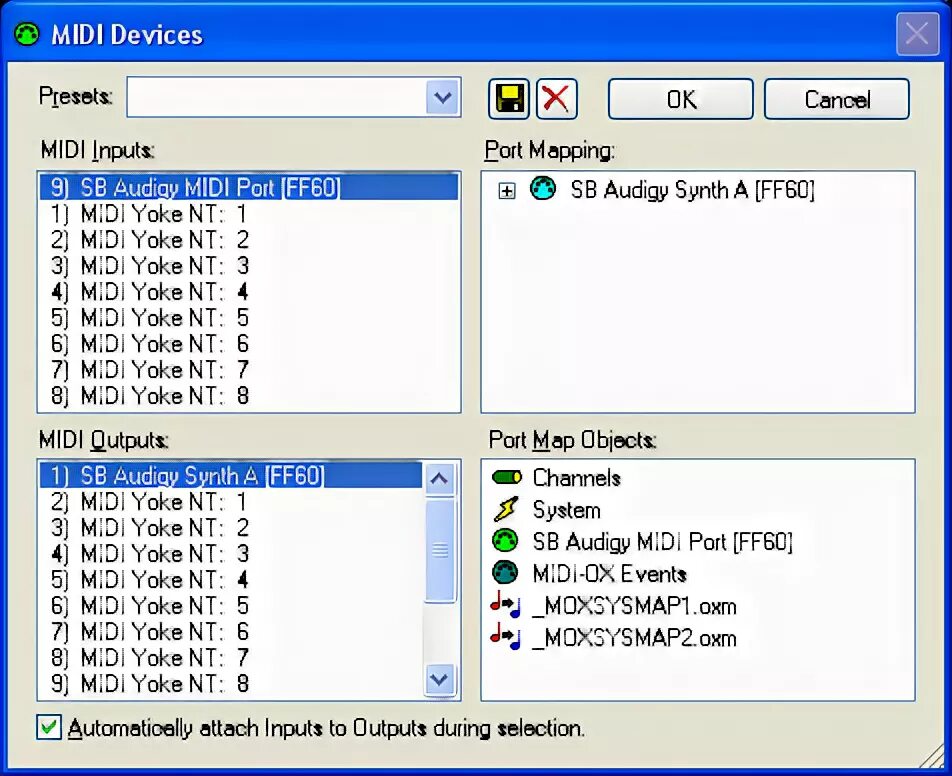Viewport: 952px width, 776px height.
Task: Select output 8) MIDI Yoke NT: 7
Action: coord(231,658)
